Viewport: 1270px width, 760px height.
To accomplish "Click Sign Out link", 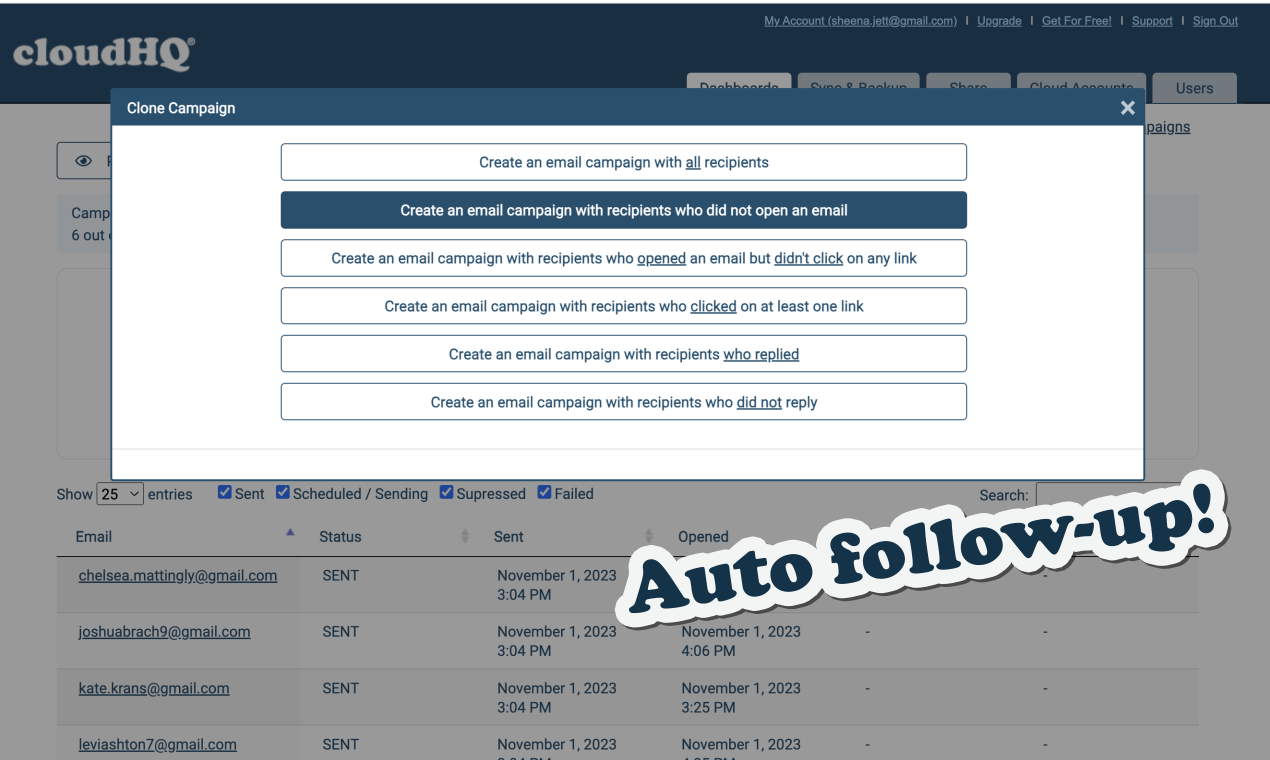I will (1215, 21).
